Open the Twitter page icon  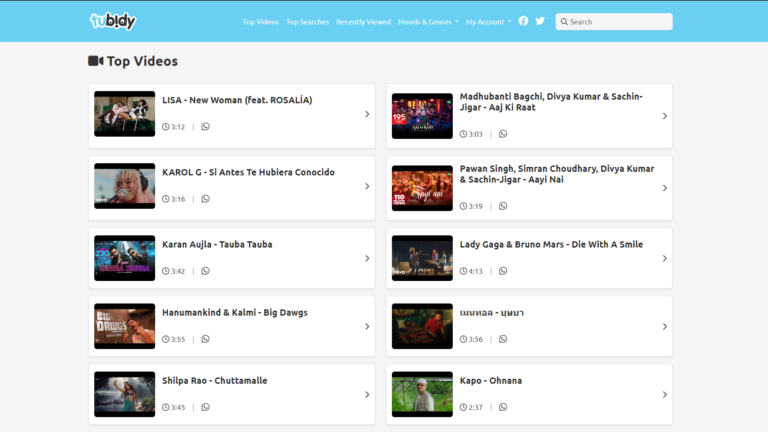(540, 21)
